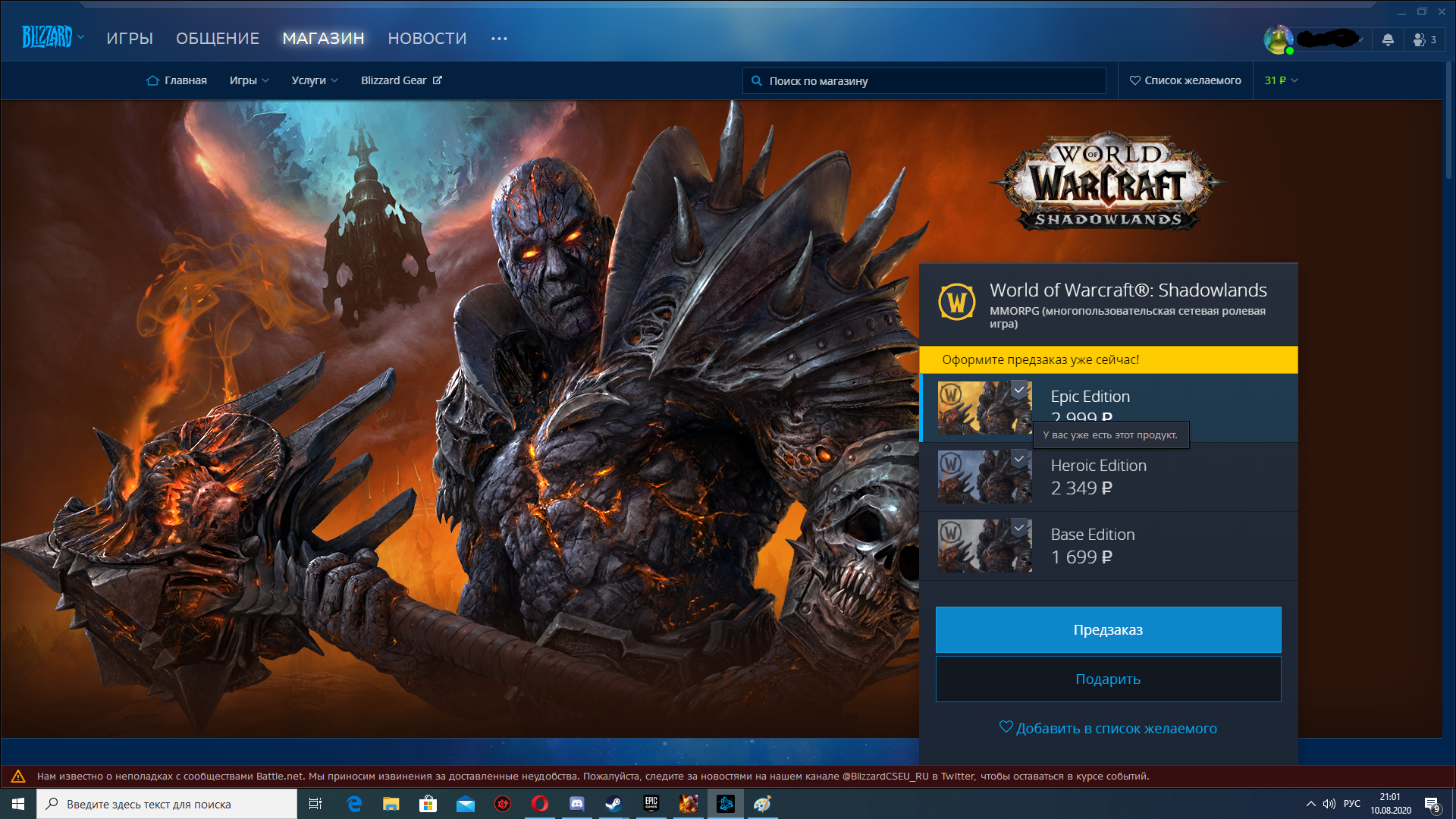Click the Поиск по магазину search field
The height and width of the screenshot is (819, 1456).
(924, 80)
